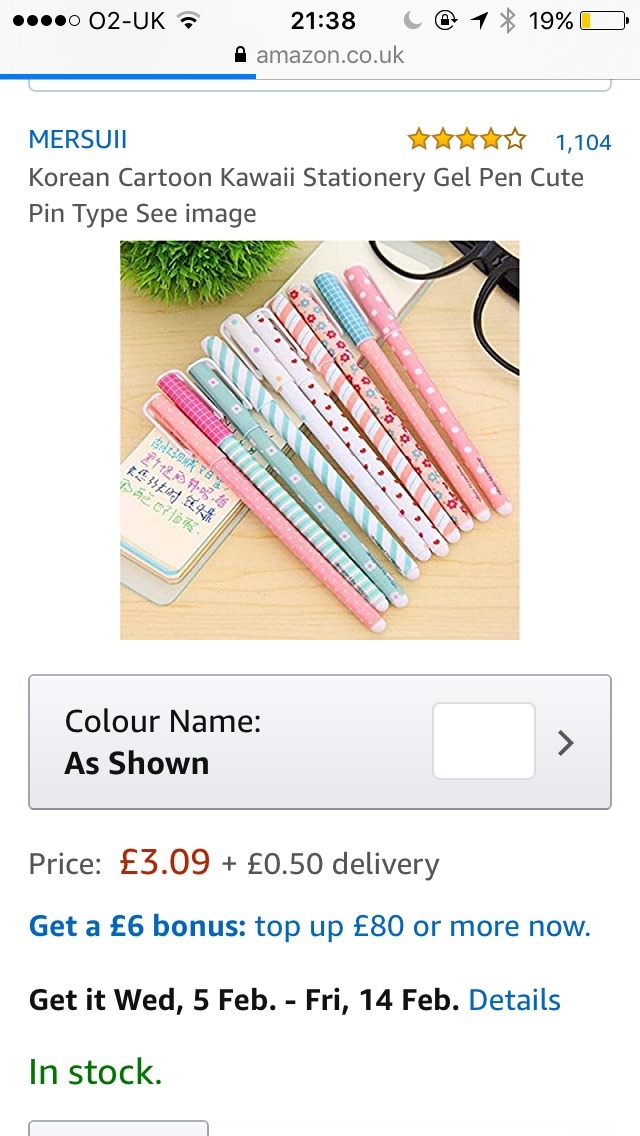Open the delivery Details link
This screenshot has height=1136, width=640.
(x=515, y=1000)
